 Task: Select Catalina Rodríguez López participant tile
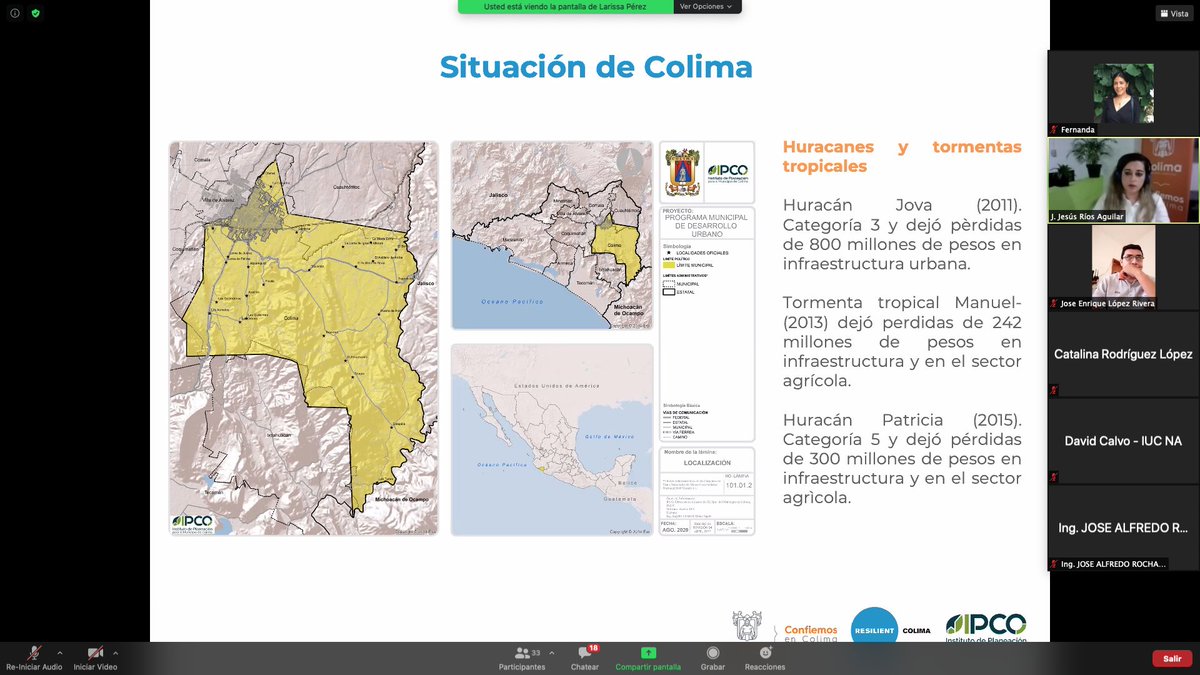tap(1122, 354)
